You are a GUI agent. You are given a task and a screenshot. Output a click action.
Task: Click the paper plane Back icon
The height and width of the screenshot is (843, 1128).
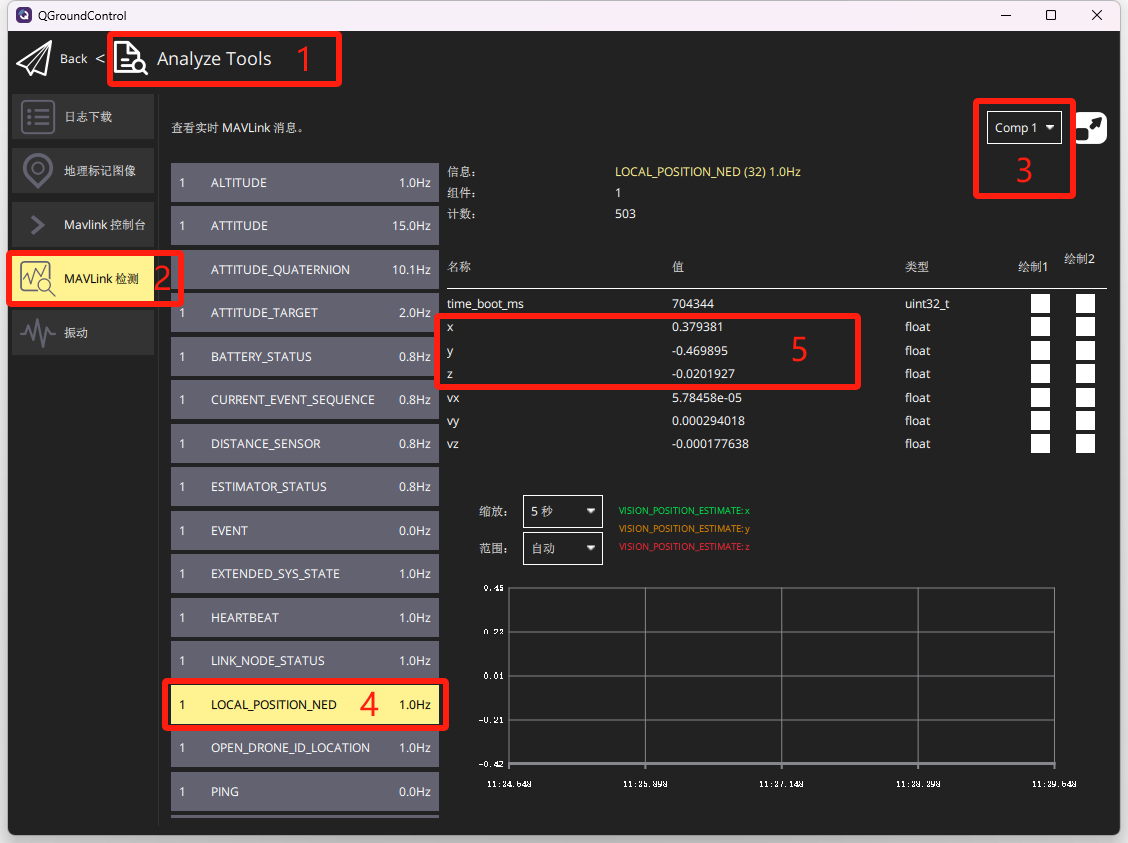(x=34, y=58)
